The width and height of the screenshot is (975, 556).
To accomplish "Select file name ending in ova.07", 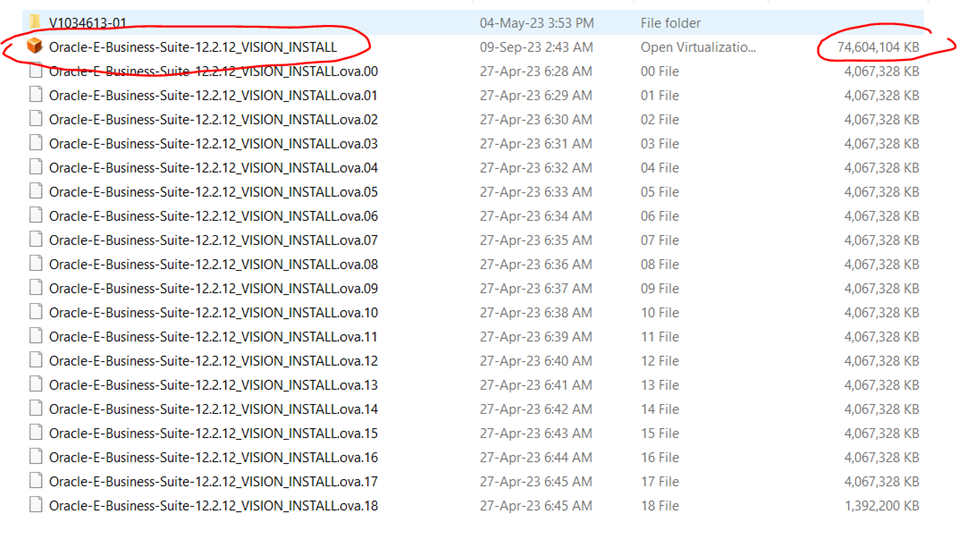I will (213, 240).
